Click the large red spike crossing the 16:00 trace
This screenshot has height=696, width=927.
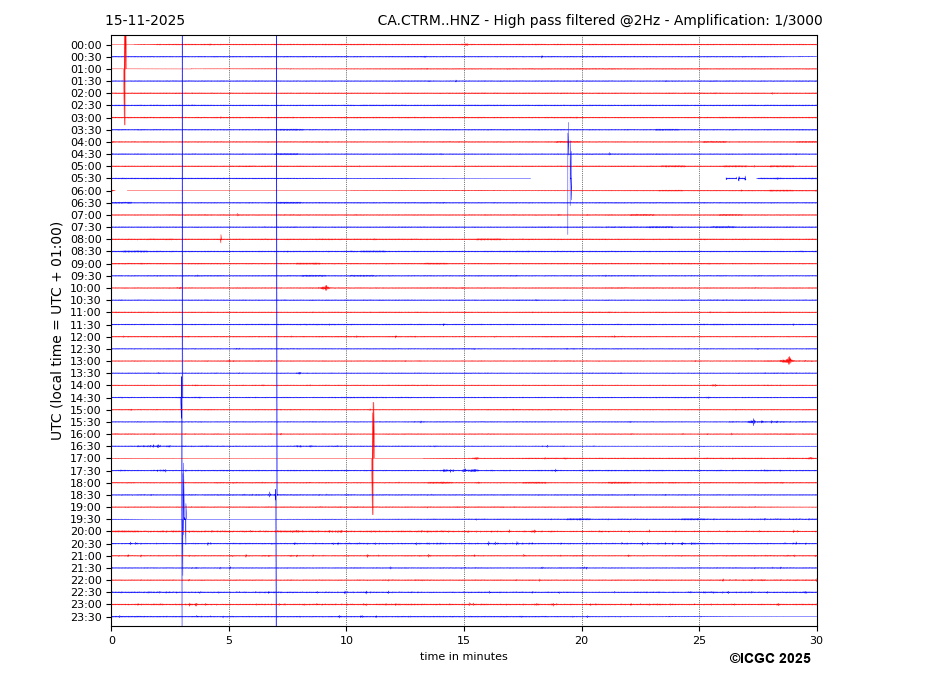(373, 434)
